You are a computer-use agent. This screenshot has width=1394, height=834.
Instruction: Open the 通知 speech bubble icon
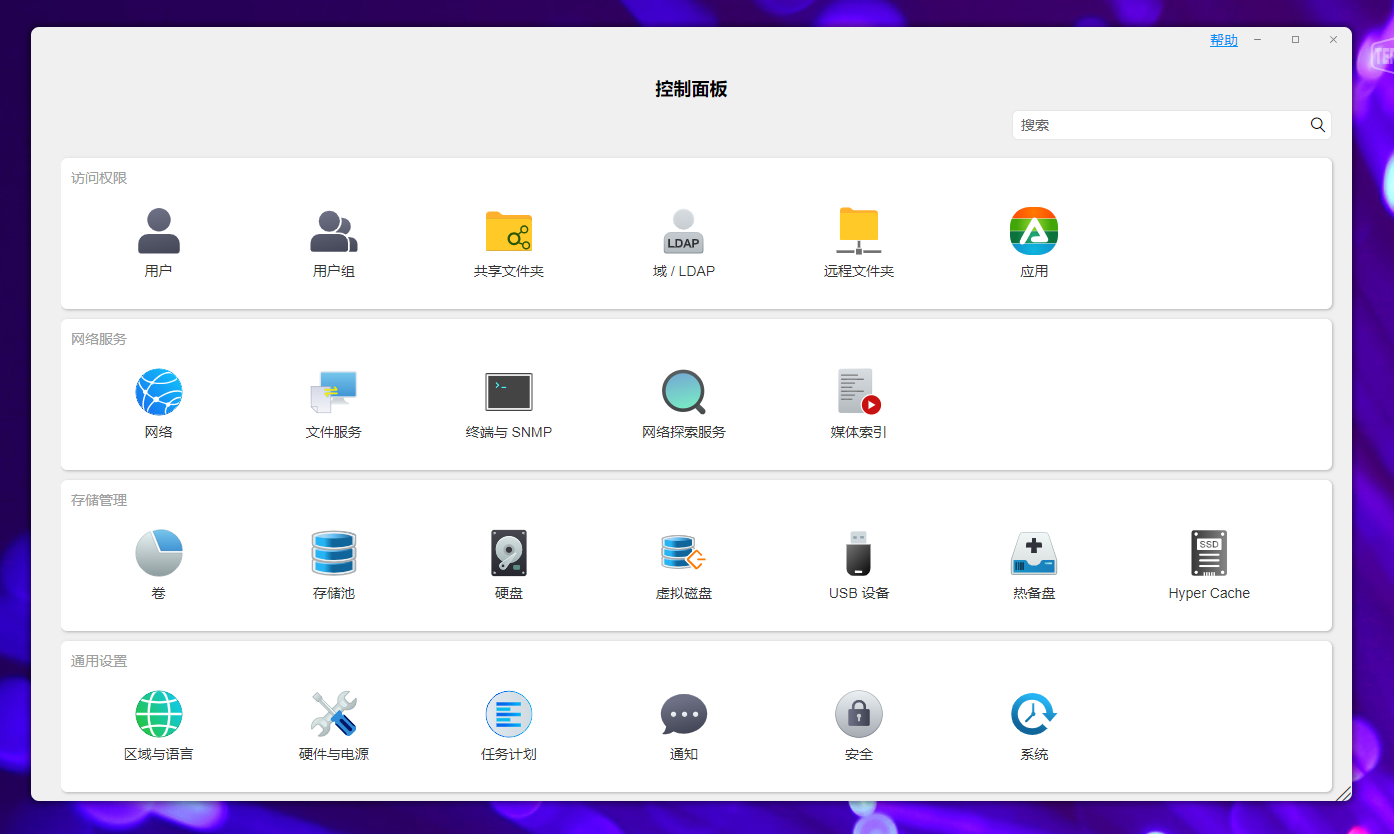point(684,714)
